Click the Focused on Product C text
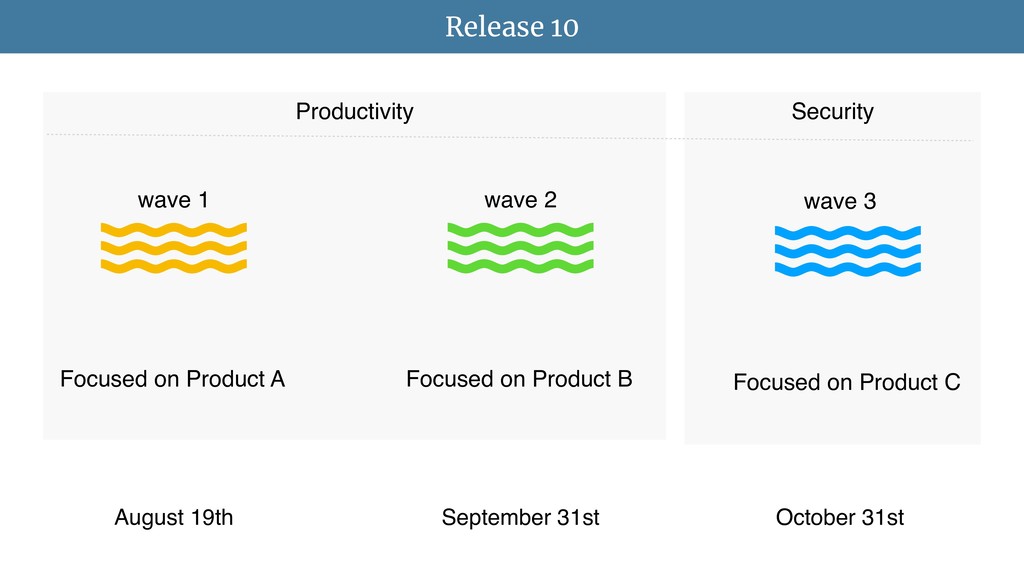This screenshot has width=1024, height=576. (846, 382)
